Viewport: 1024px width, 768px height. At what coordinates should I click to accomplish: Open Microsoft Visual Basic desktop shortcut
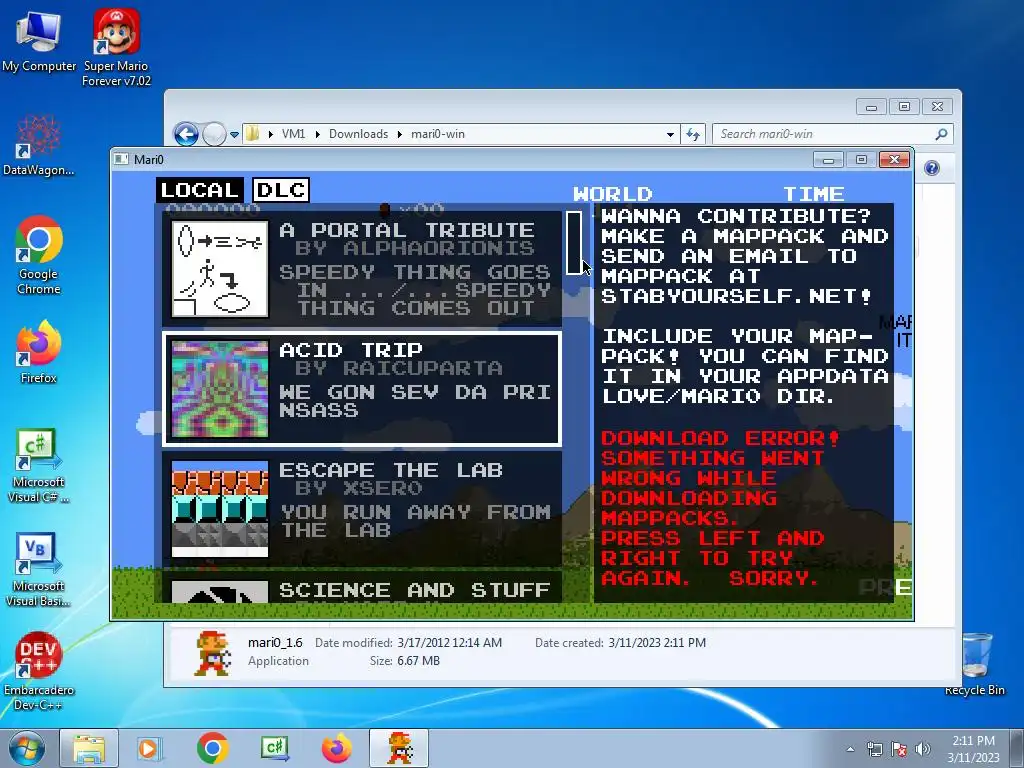(39, 570)
